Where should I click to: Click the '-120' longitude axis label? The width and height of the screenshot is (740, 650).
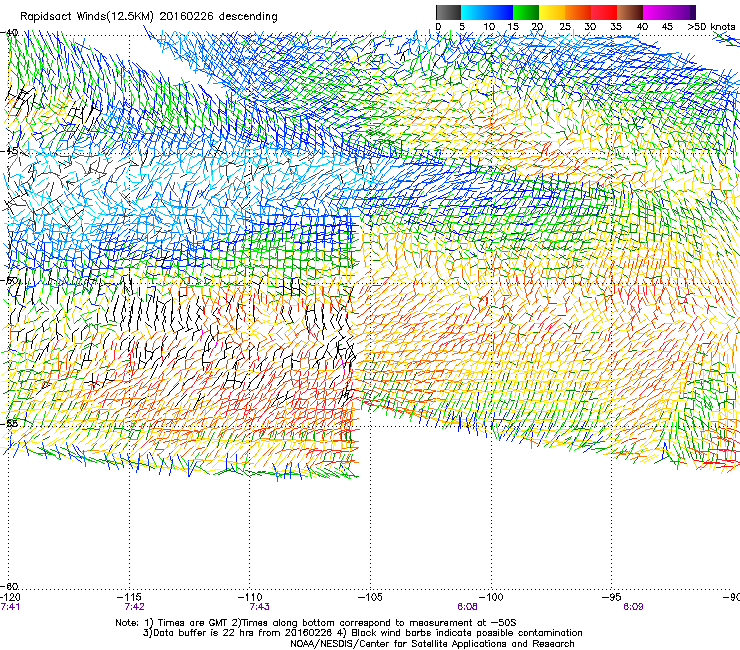(10, 598)
